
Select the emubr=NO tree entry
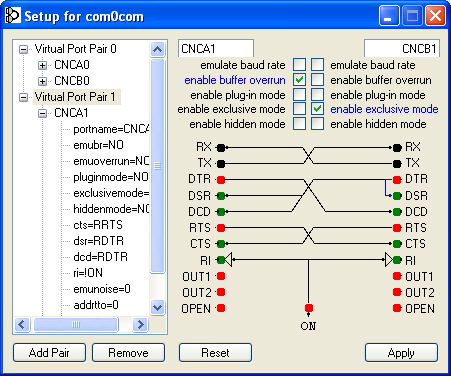tap(98, 145)
